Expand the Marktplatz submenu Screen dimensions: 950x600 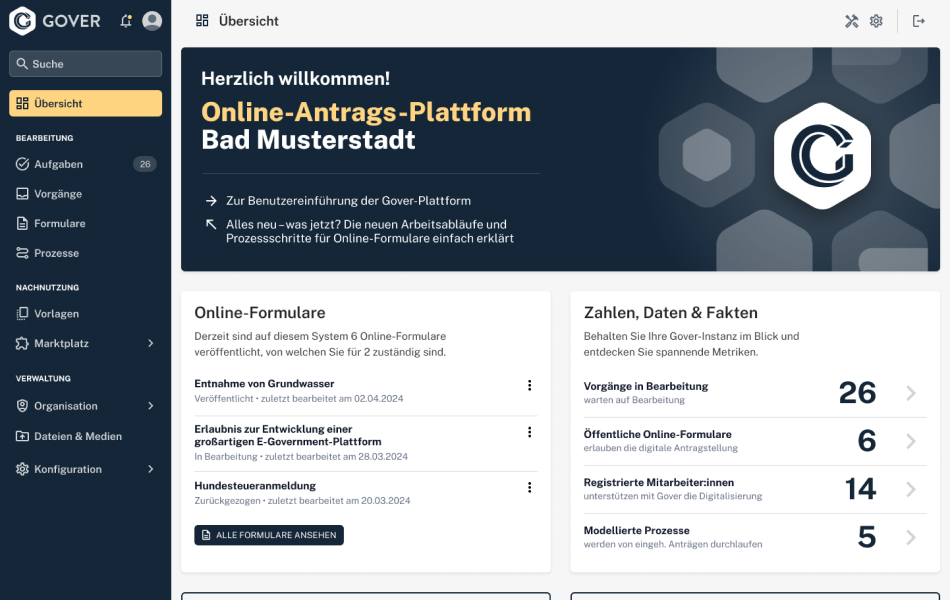pyautogui.click(x=151, y=343)
